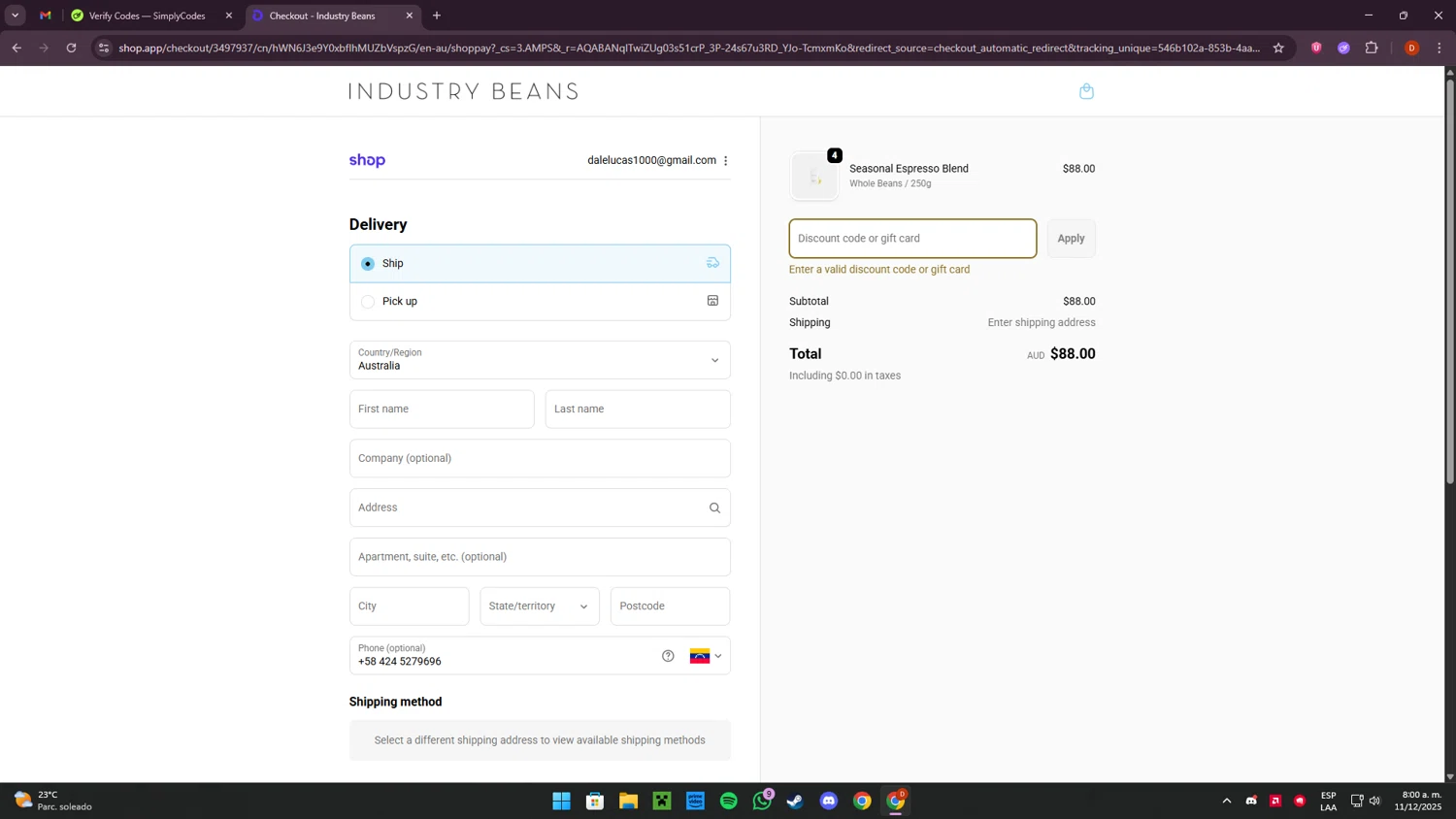The width and height of the screenshot is (1456, 819).
Task: Show phone number help tooltip icon
Action: pyautogui.click(x=668, y=656)
